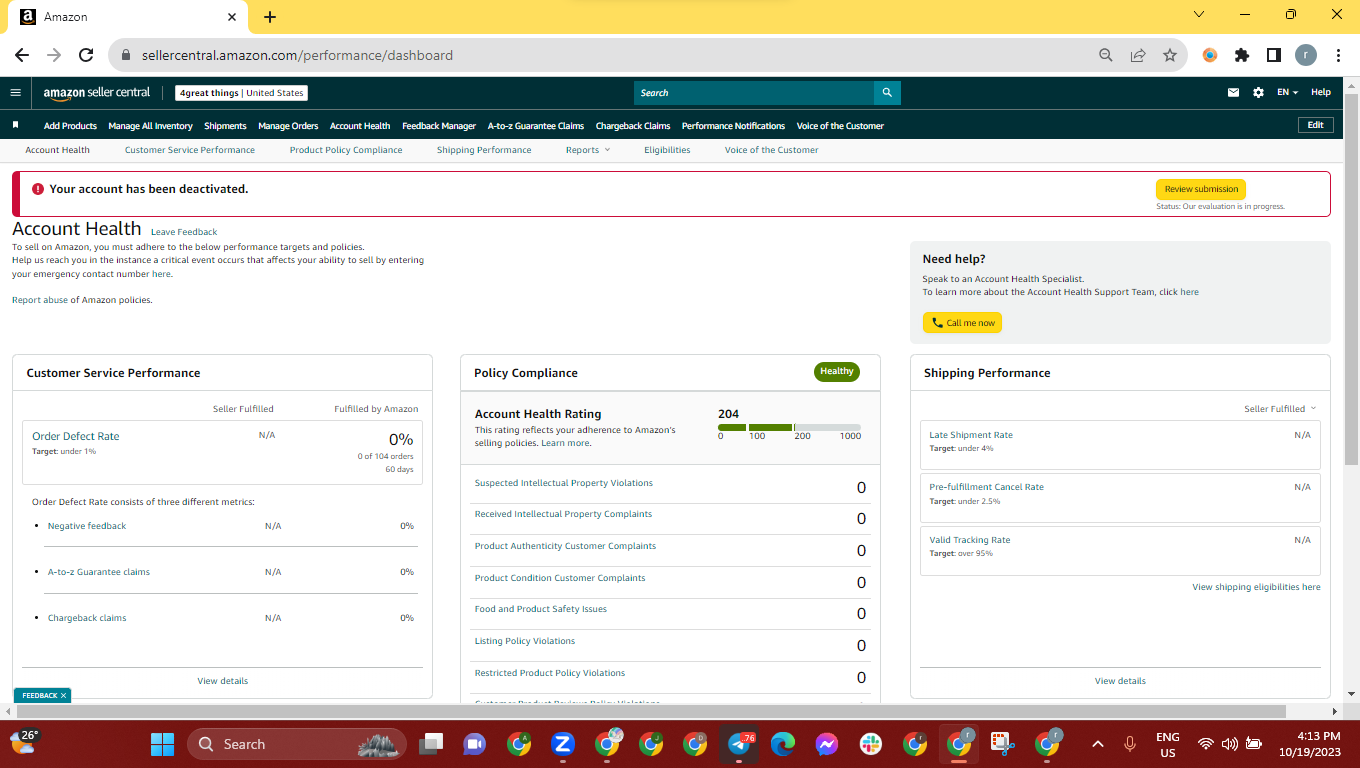The image size is (1360, 768).
Task: Open Manage Orders in the nav bar
Action: click(x=288, y=126)
